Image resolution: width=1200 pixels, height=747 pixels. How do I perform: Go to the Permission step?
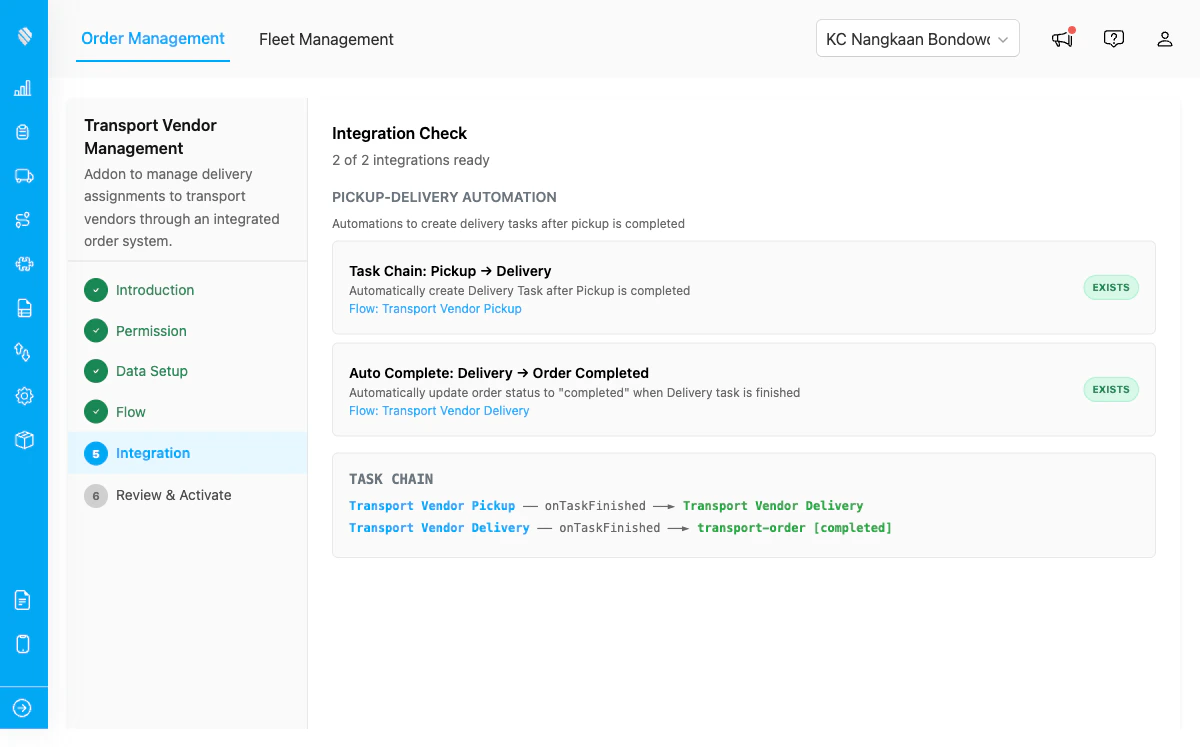[x=151, y=331]
